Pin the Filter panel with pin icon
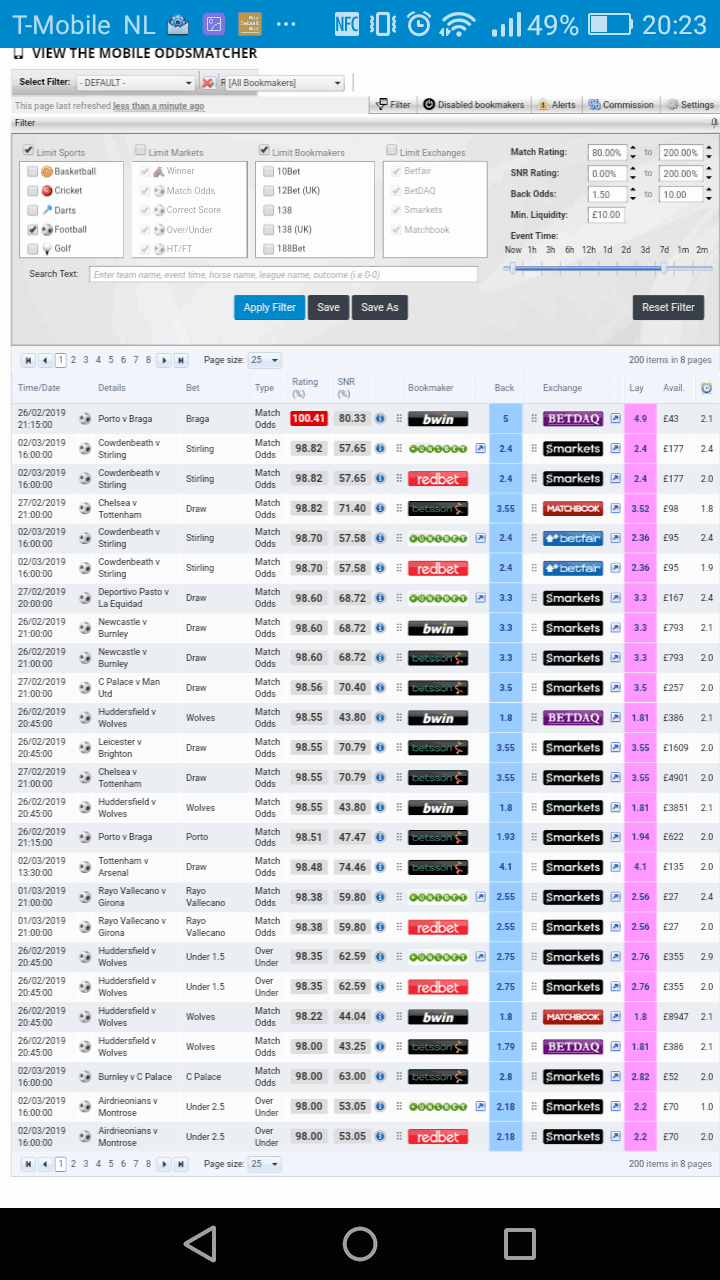Image resolution: width=720 pixels, height=1280 pixels. pyautogui.click(x=713, y=122)
